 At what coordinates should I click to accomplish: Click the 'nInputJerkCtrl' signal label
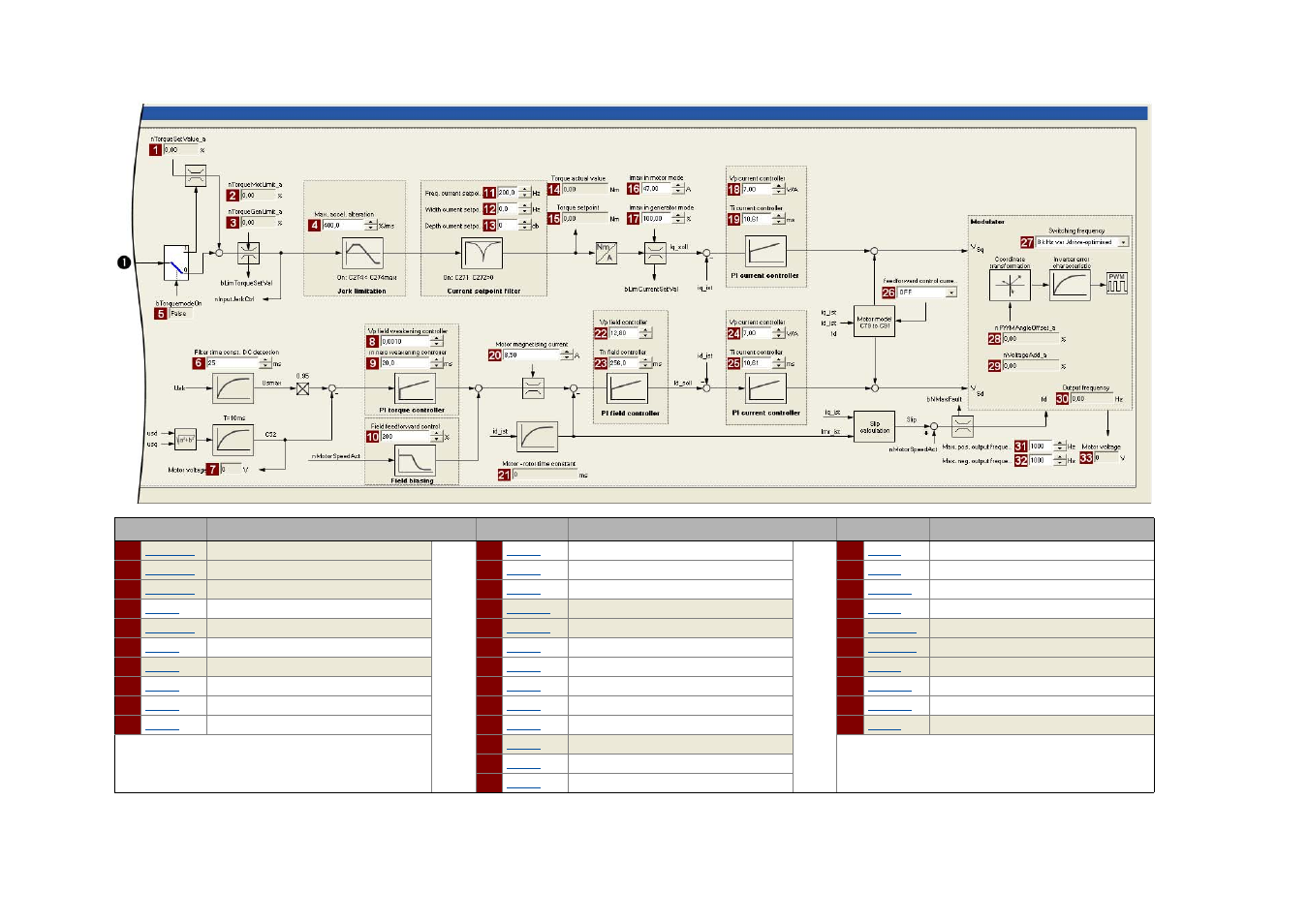click(x=234, y=299)
